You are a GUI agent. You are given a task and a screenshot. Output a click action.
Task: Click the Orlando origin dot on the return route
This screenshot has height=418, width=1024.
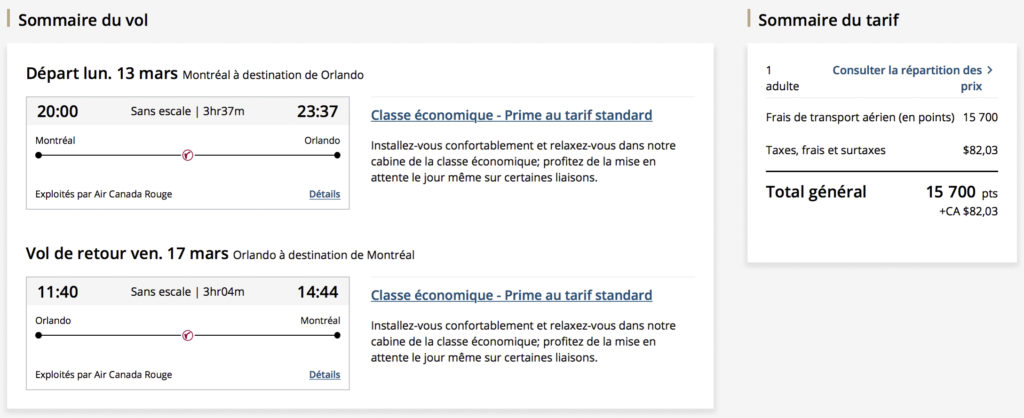point(39,336)
